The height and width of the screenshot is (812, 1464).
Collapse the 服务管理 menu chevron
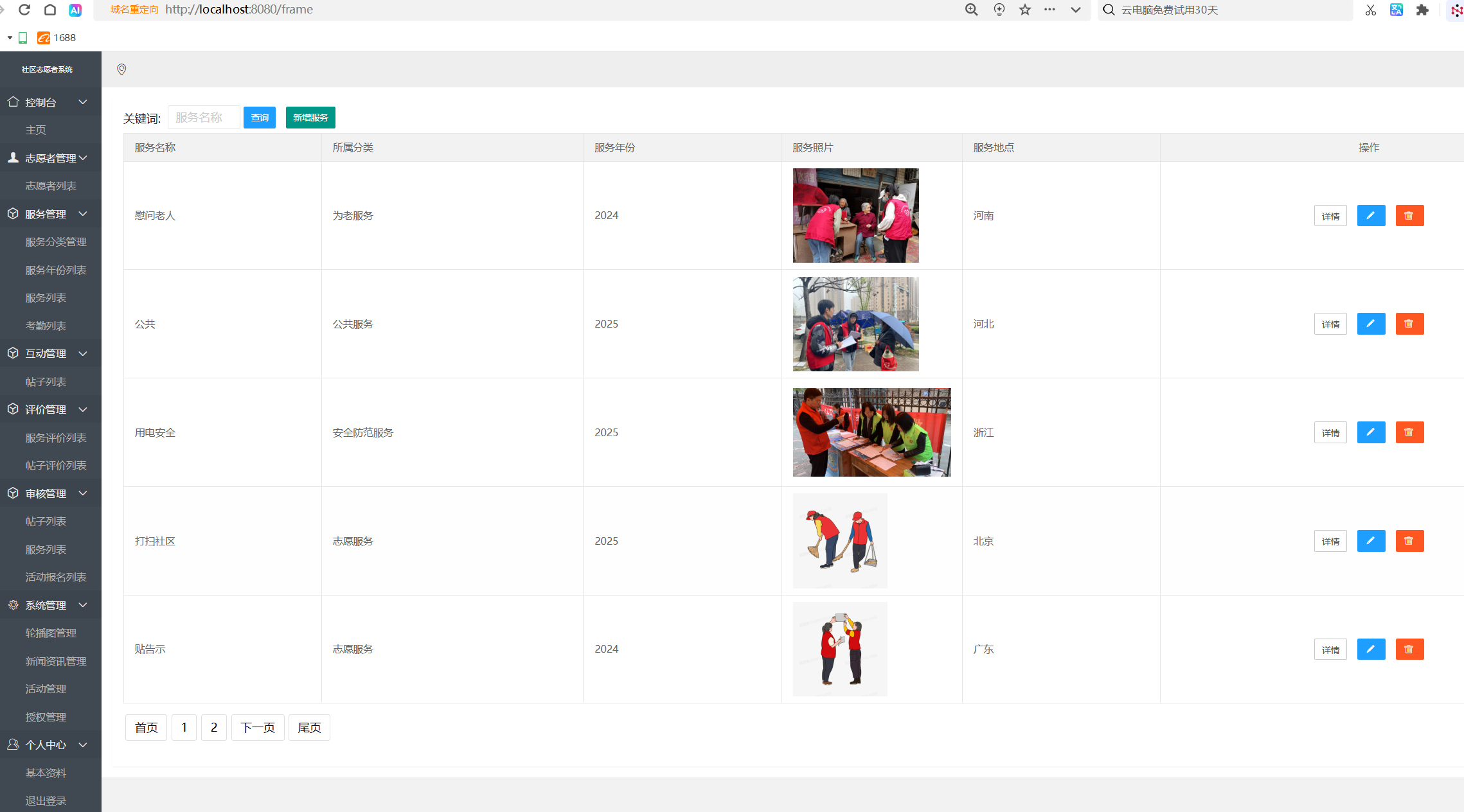(x=82, y=214)
